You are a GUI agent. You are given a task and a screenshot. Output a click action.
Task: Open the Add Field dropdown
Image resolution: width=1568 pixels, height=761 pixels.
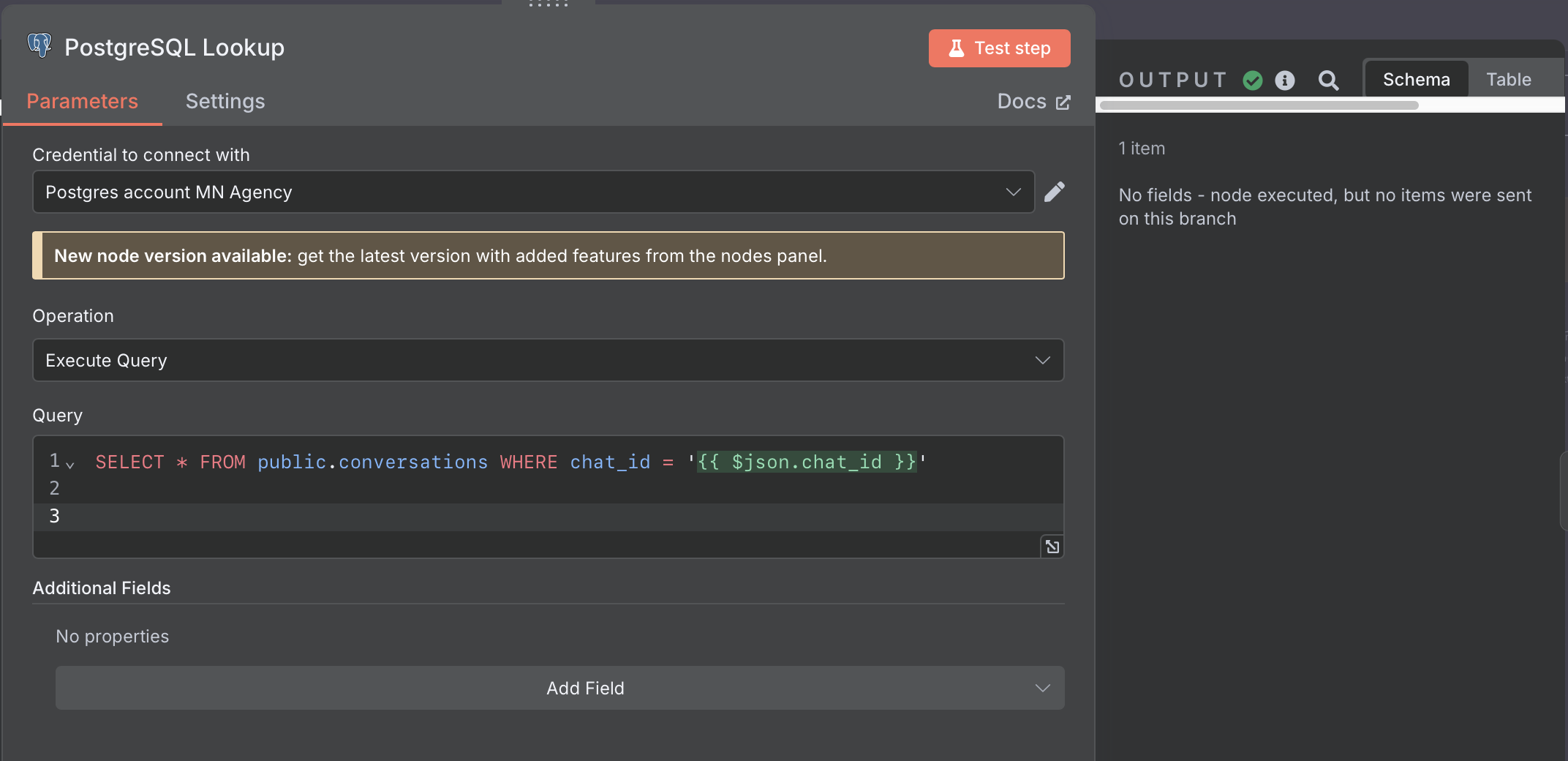pos(559,688)
